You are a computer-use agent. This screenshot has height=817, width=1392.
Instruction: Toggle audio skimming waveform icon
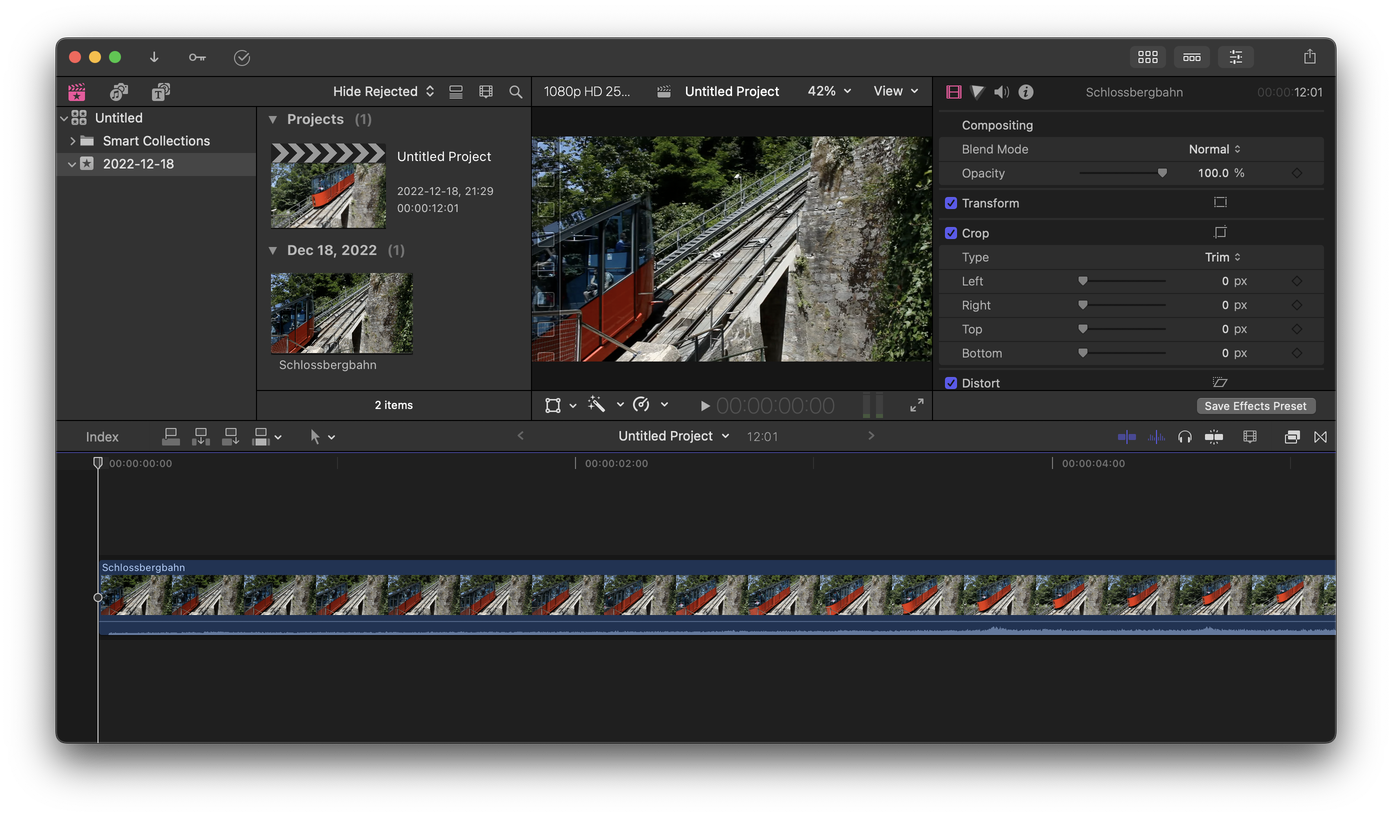pos(1156,437)
